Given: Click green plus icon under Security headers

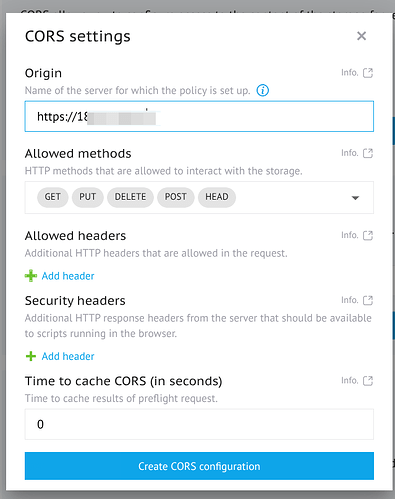Looking at the screenshot, I should [31, 356].
